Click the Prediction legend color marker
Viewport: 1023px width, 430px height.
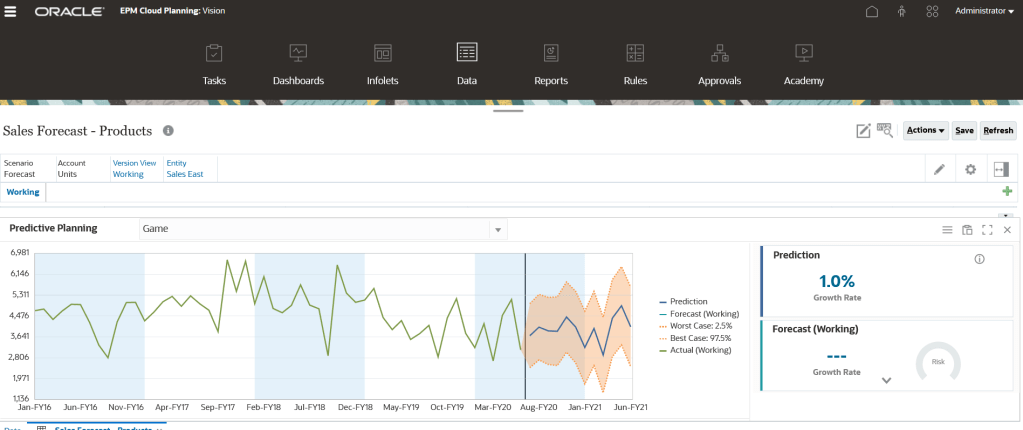point(663,301)
